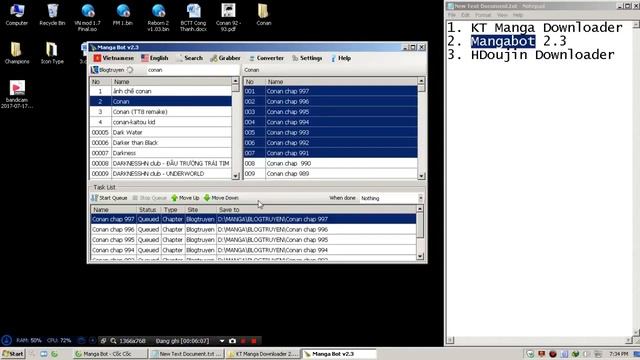Screen dimensions: 640x360
Task: Open Computer desktop icon
Action: tap(17, 14)
